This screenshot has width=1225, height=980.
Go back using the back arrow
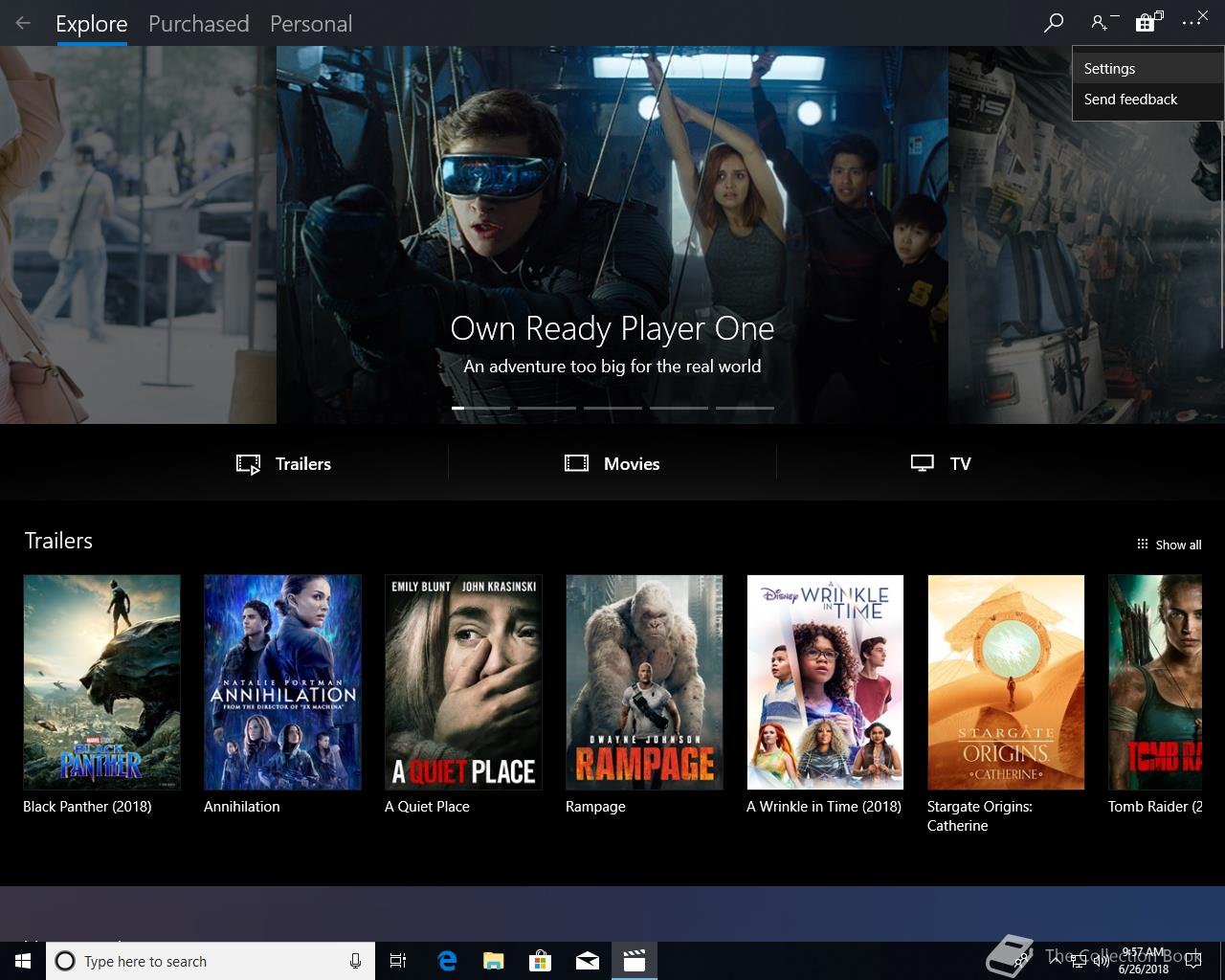coord(23,23)
